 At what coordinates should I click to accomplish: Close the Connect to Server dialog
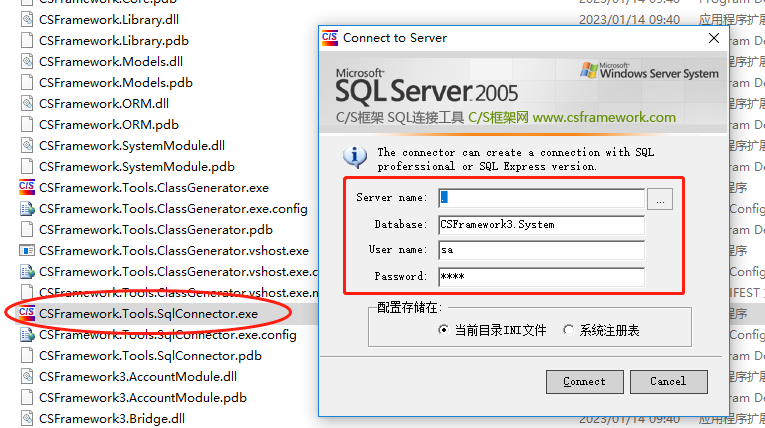pyautogui.click(x=714, y=38)
